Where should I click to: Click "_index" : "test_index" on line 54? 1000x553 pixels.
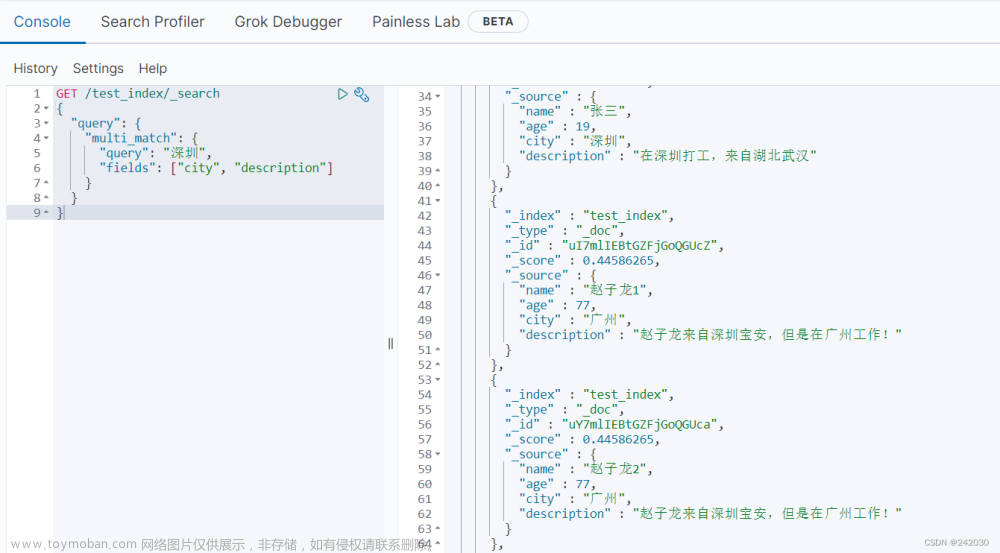(589, 395)
